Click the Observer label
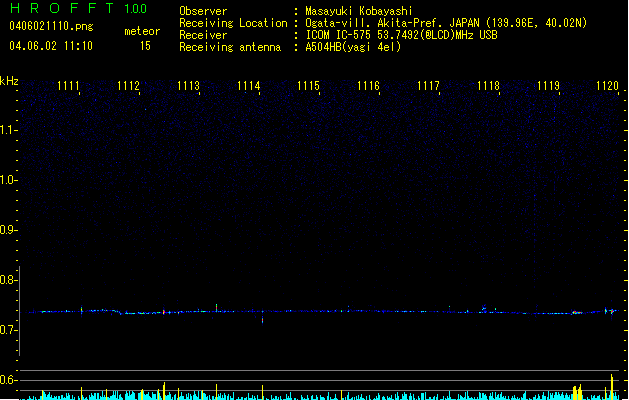 click(x=203, y=11)
